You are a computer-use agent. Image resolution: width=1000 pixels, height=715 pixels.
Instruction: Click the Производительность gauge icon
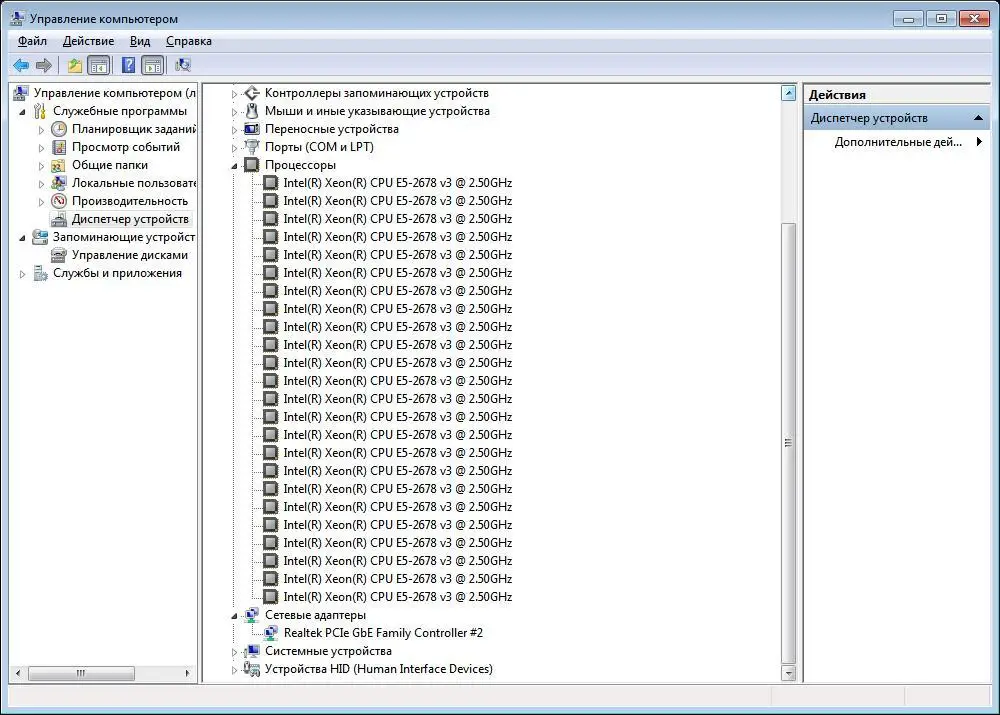pyautogui.click(x=59, y=201)
